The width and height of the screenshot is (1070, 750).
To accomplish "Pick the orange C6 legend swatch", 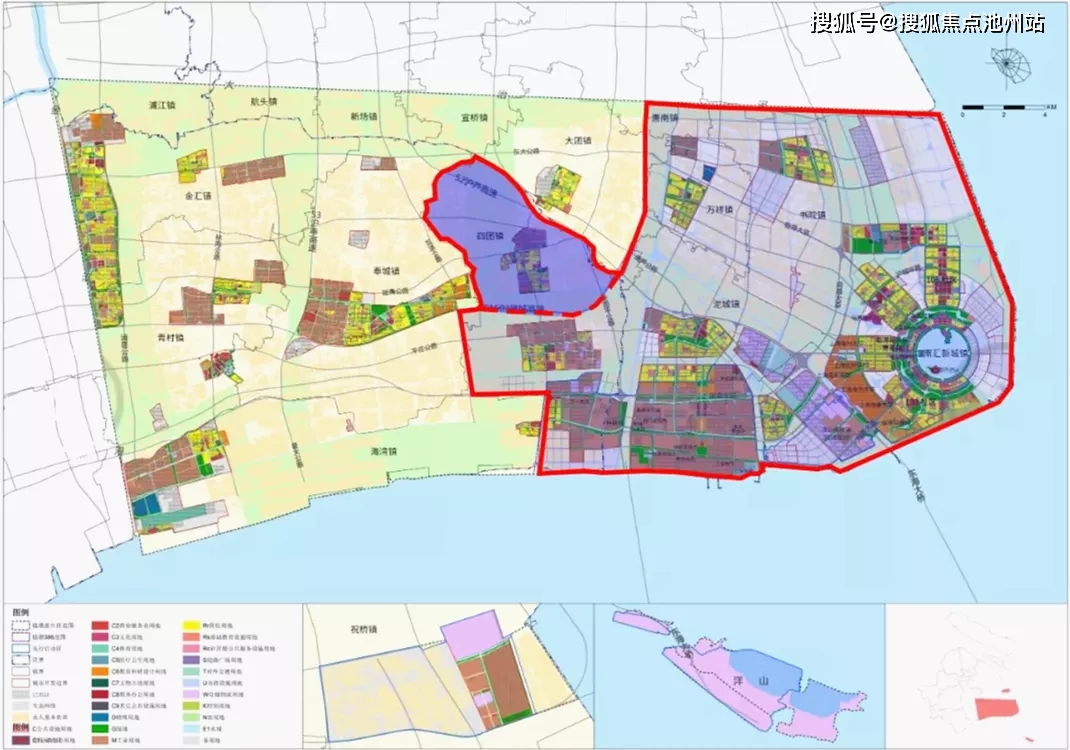I will [x=100, y=672].
